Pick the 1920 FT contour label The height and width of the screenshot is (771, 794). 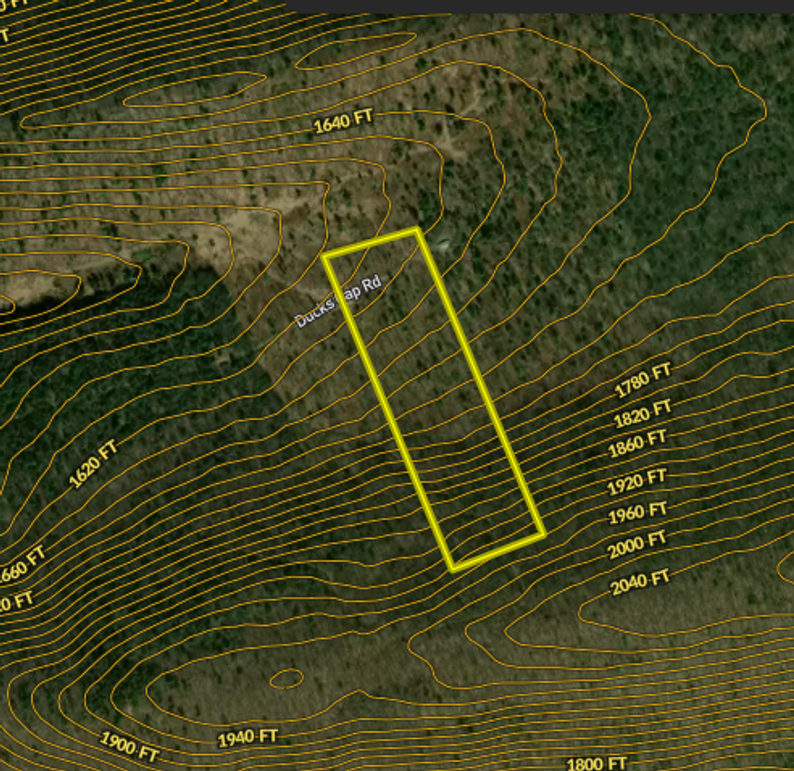point(637,483)
